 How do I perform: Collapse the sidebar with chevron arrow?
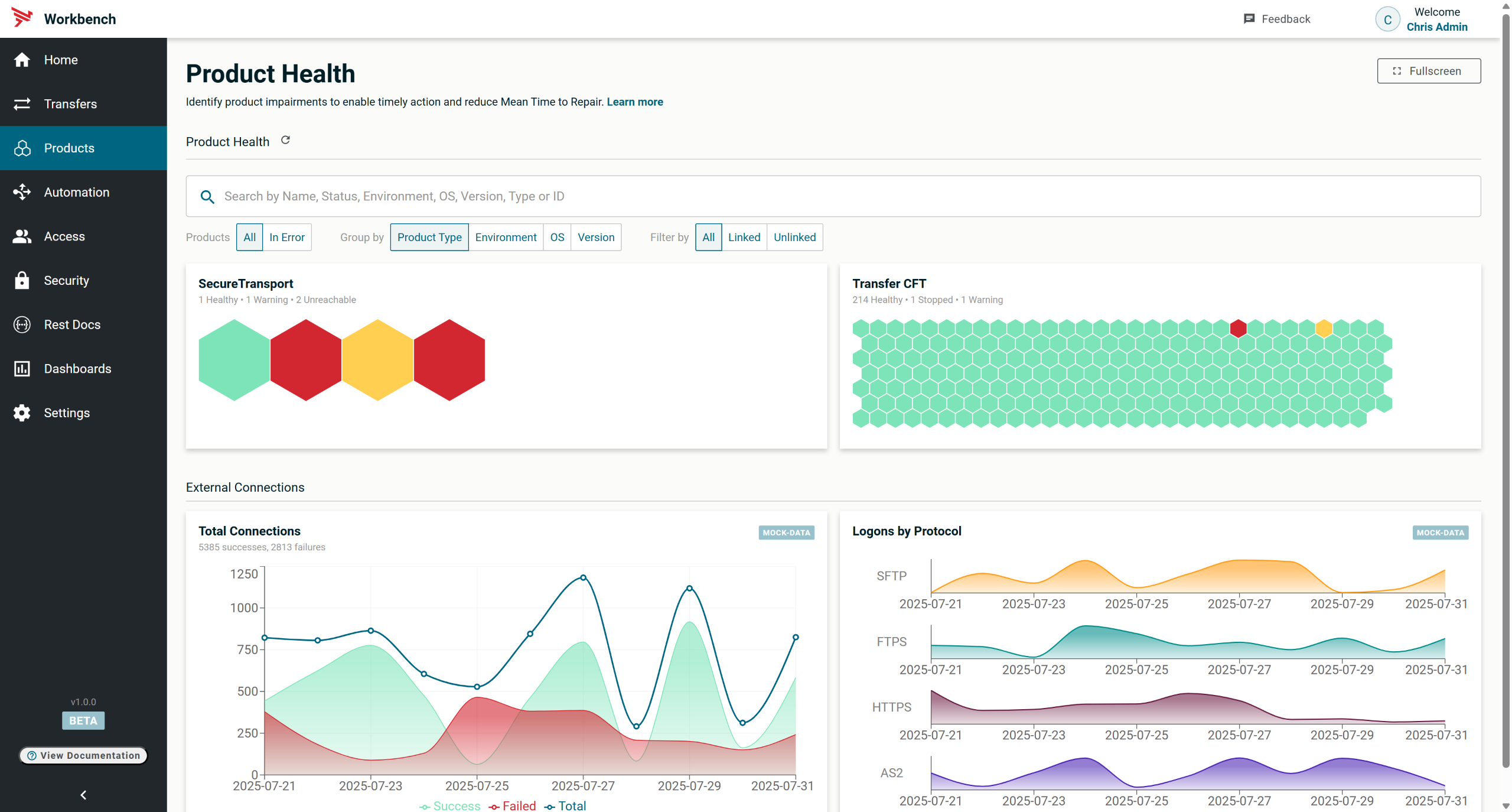83,795
